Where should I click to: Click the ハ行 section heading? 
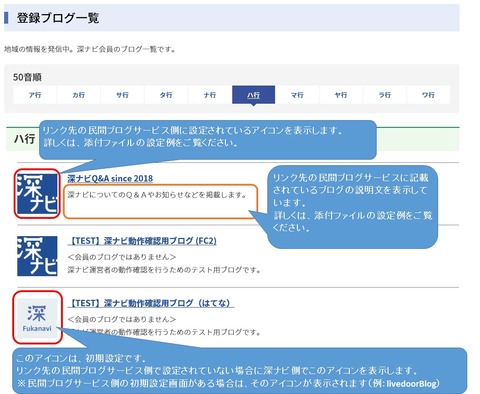24,139
